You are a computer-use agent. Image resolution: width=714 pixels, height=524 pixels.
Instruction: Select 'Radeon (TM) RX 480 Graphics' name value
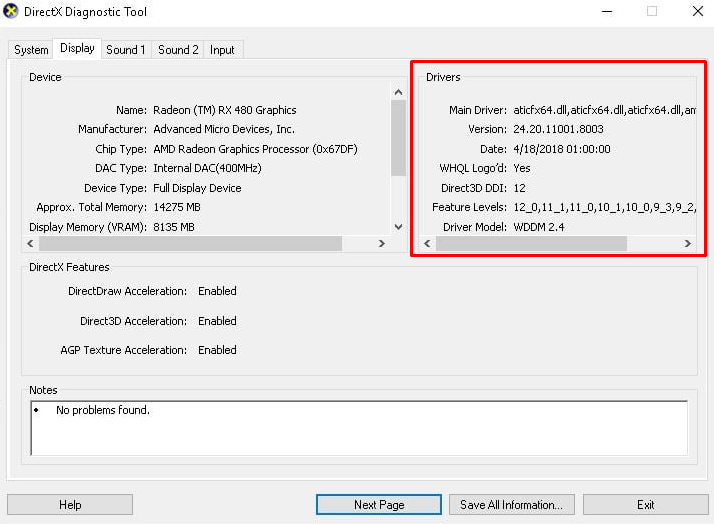[x=224, y=110]
